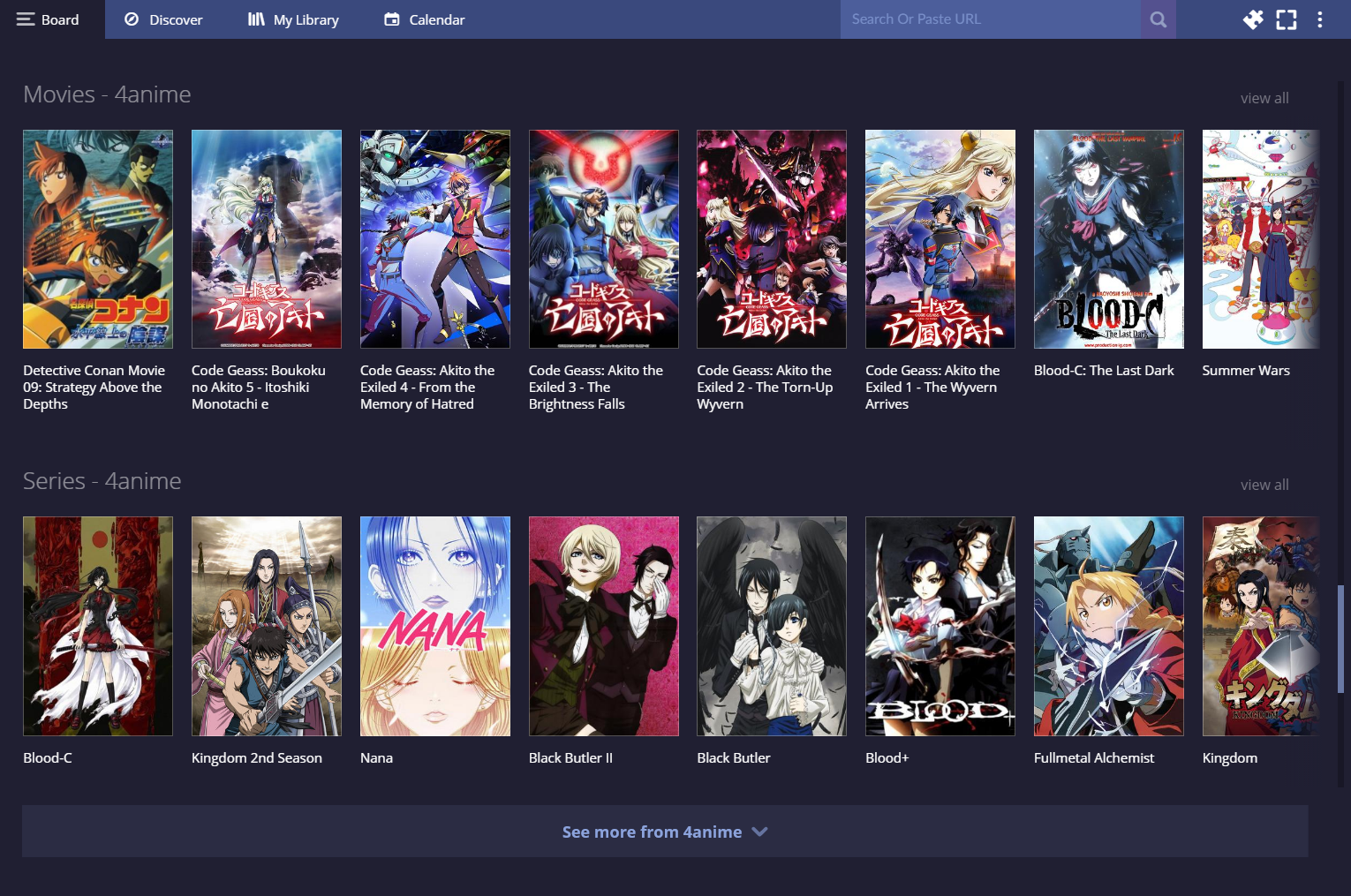View all Series - 4anime
This screenshot has width=1351, height=896.
point(1264,485)
